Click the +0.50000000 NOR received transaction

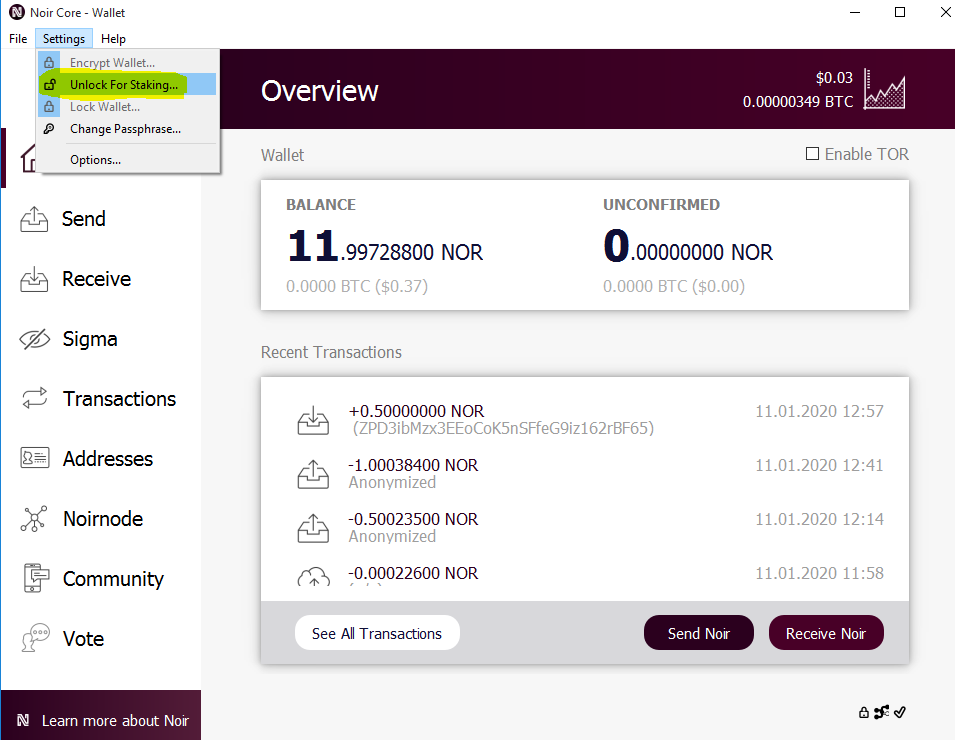pyautogui.click(x=416, y=412)
